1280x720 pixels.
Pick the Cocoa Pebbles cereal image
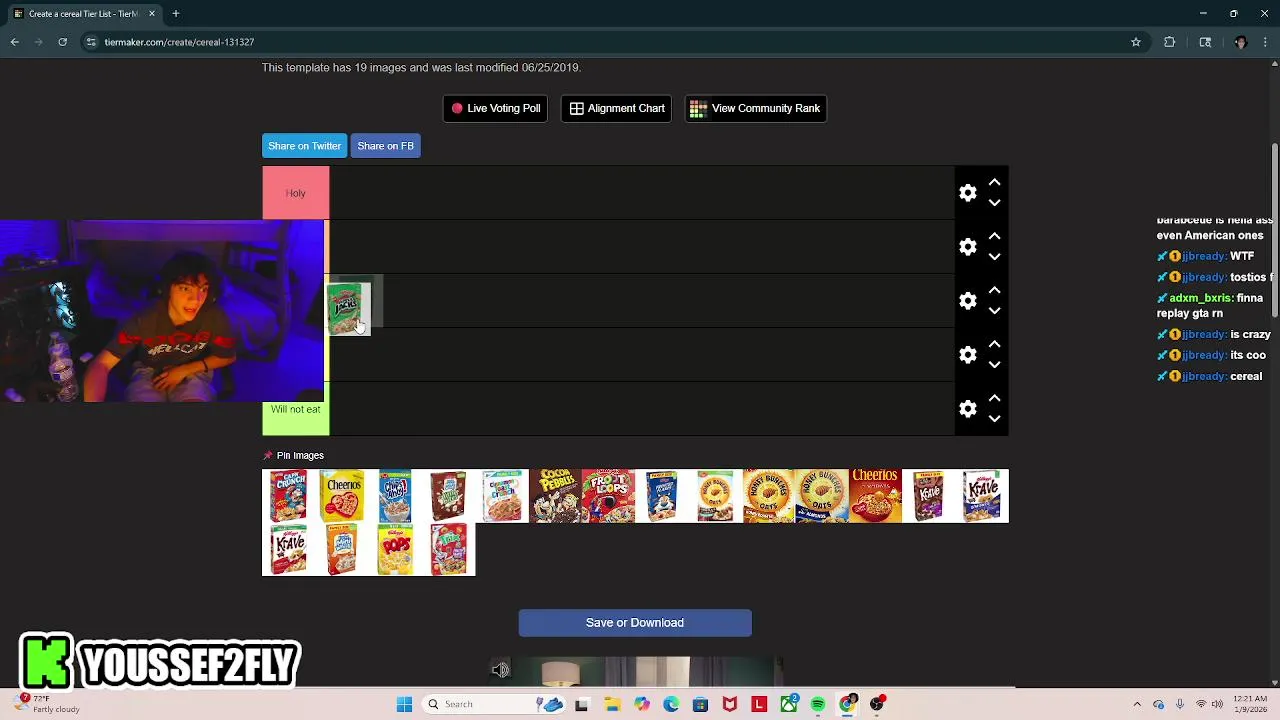(x=555, y=496)
